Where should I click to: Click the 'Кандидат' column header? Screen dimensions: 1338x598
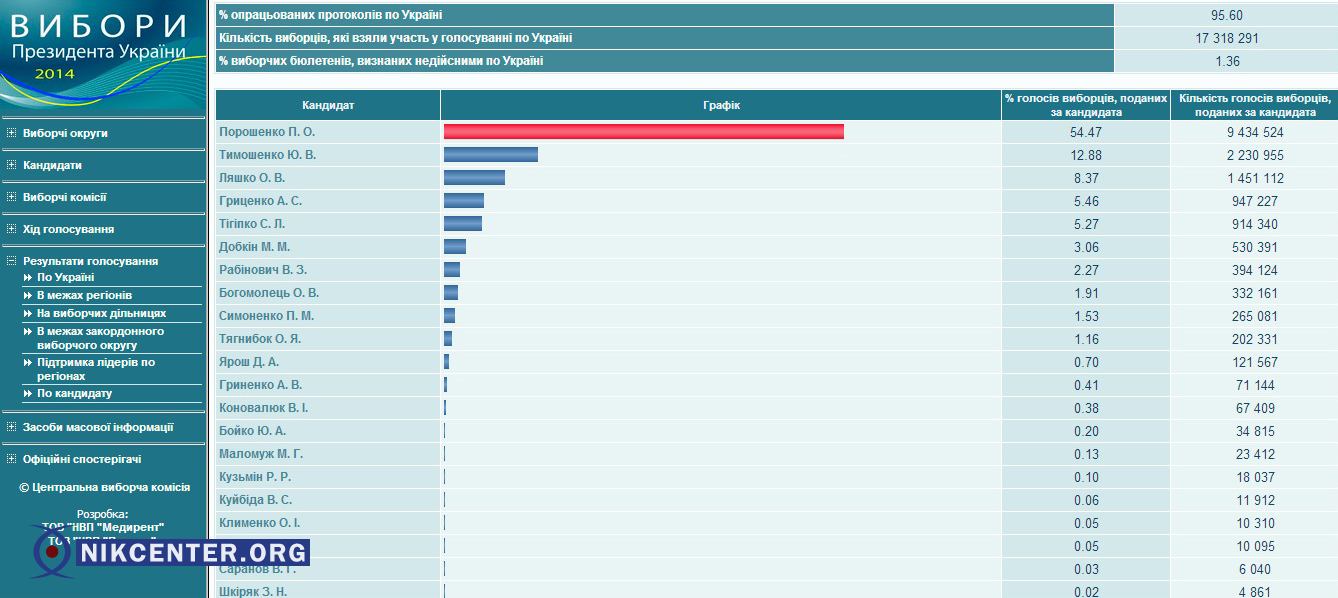pyautogui.click(x=328, y=105)
